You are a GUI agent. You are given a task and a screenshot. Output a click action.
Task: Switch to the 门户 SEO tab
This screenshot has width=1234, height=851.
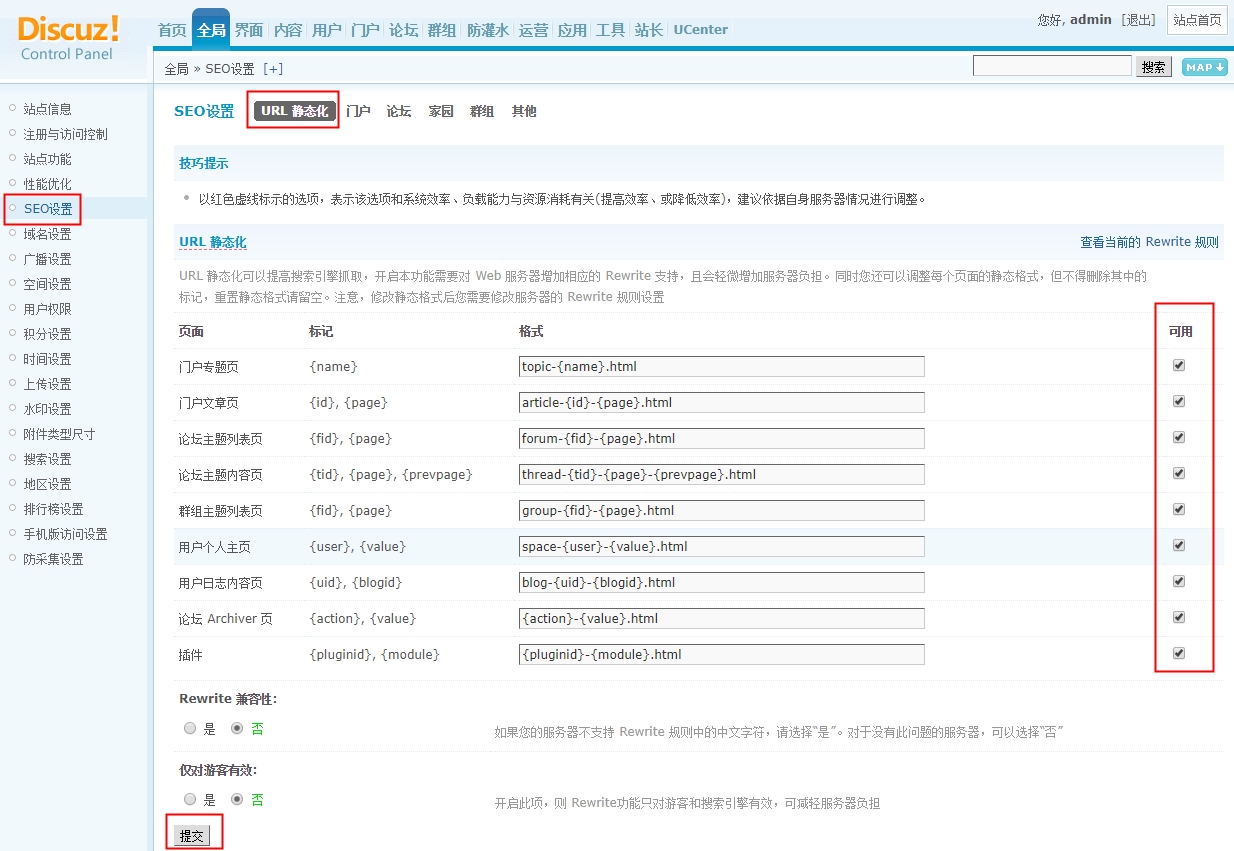tap(358, 111)
